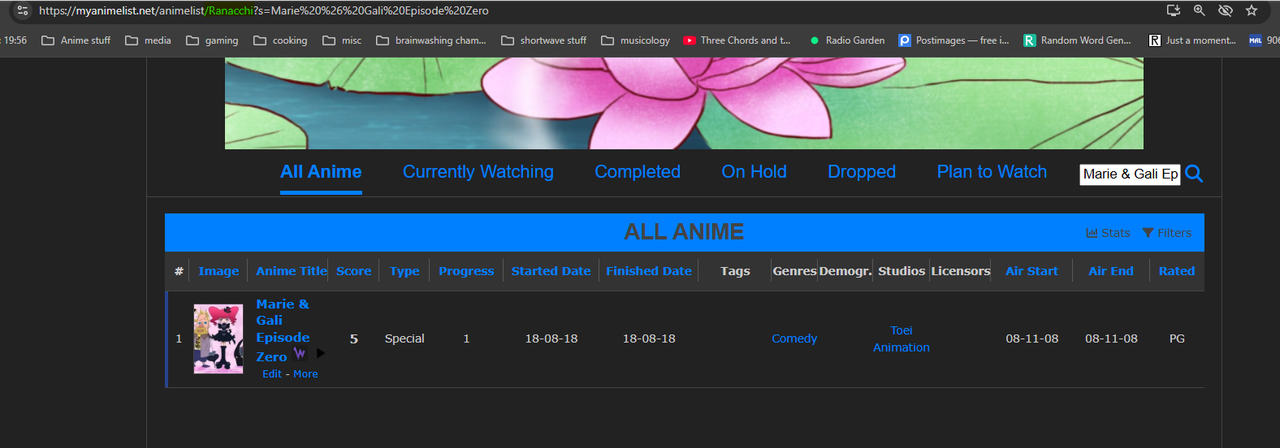This screenshot has height=448, width=1280.
Task: Open the cooking bookmark folder
Action: (280, 41)
